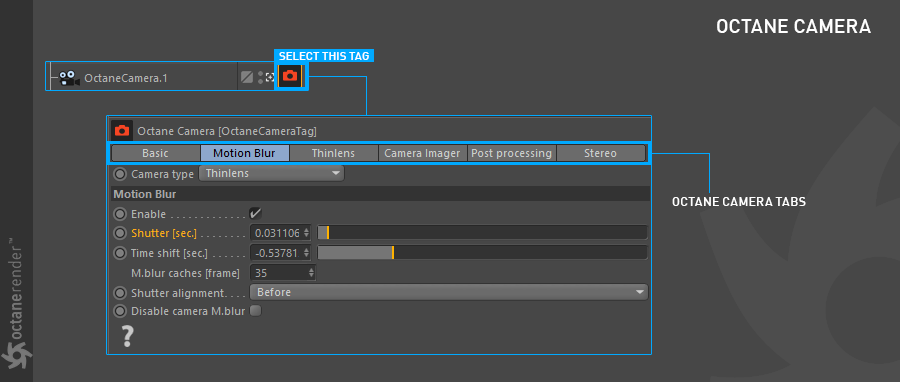Expand the Shutter alignment dropdown showing Before
Screen dimensions: 900x382
(x=449, y=293)
